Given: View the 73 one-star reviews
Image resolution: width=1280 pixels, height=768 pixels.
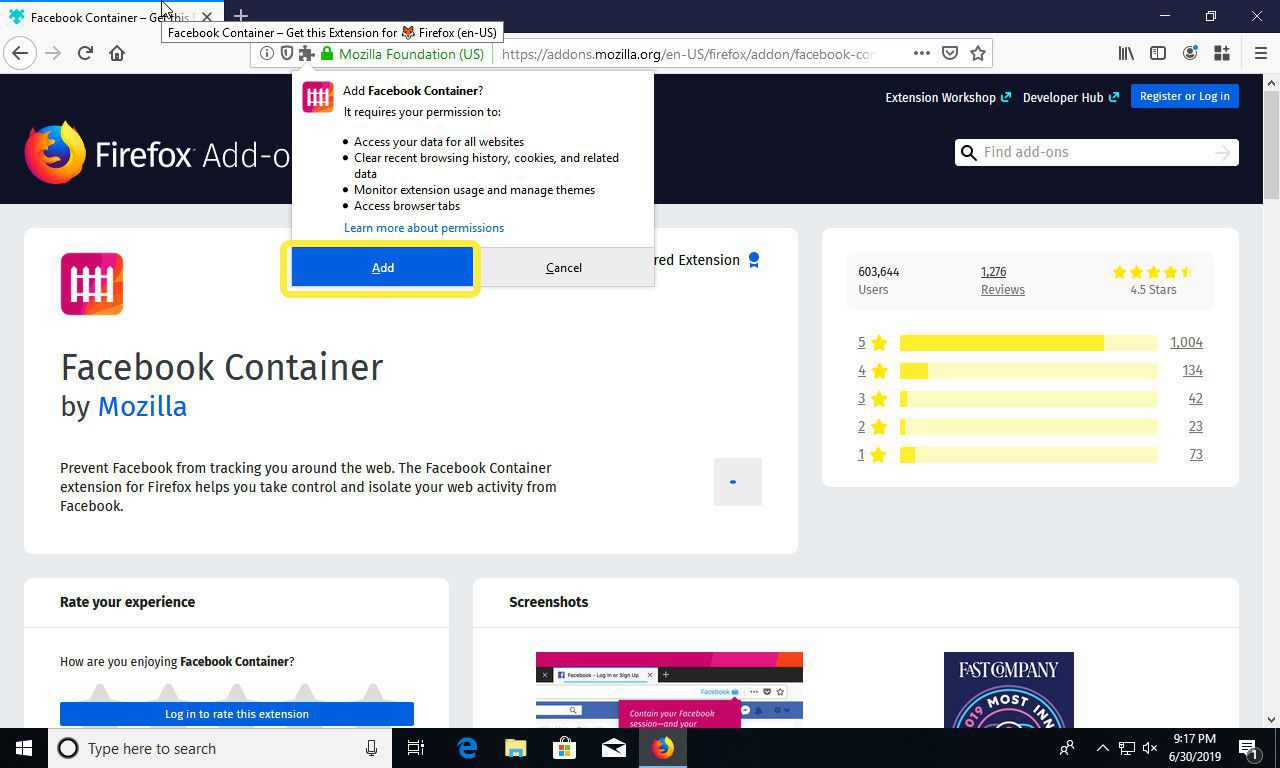Looking at the screenshot, I should 1195,454.
